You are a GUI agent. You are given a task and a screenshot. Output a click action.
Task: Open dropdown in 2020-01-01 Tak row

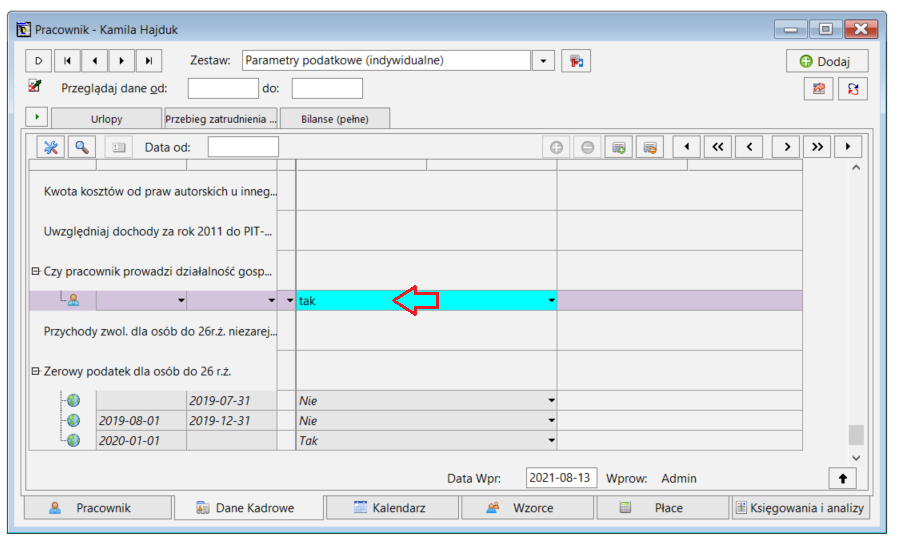click(x=551, y=441)
